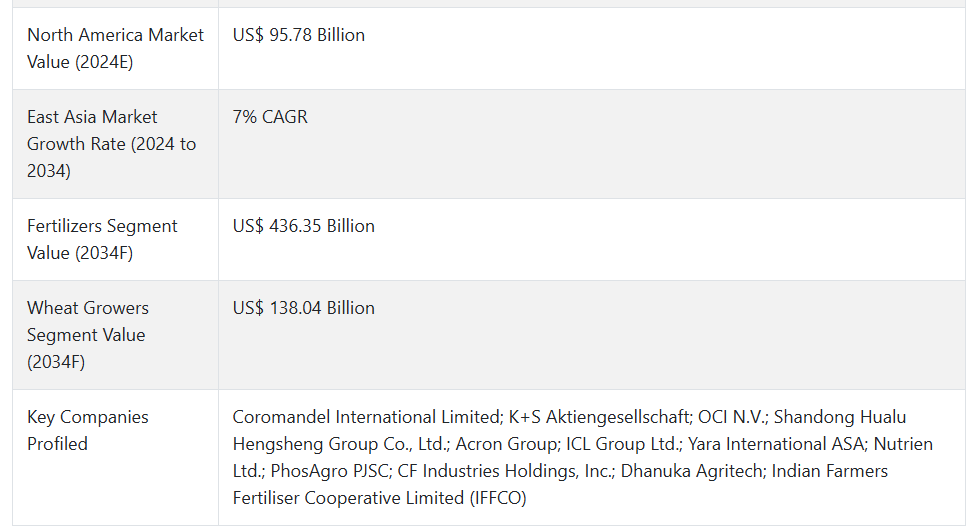Viewport: 973px width, 529px height.
Task: Select the US$ 138.04 Billion value
Action: click(x=303, y=308)
